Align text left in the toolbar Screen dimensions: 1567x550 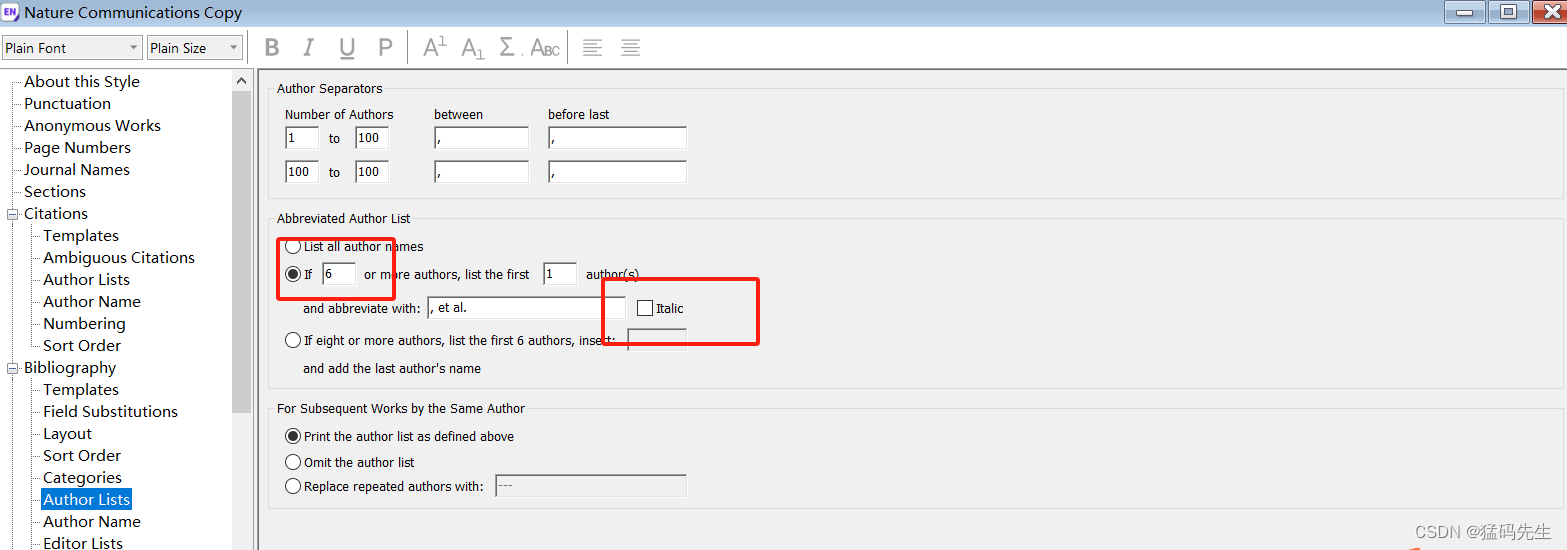pos(593,47)
